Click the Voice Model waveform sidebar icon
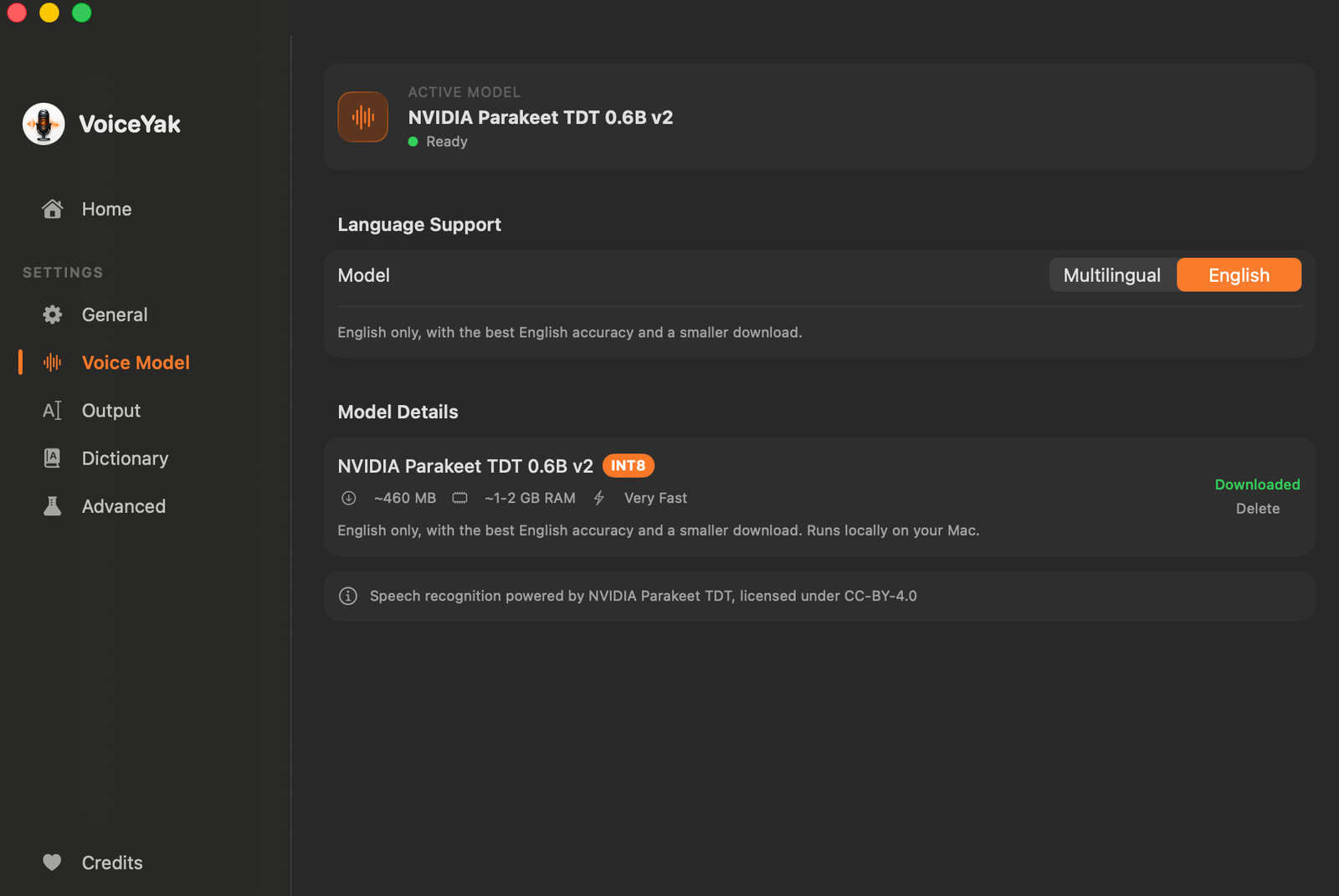The image size is (1339, 896). click(53, 362)
